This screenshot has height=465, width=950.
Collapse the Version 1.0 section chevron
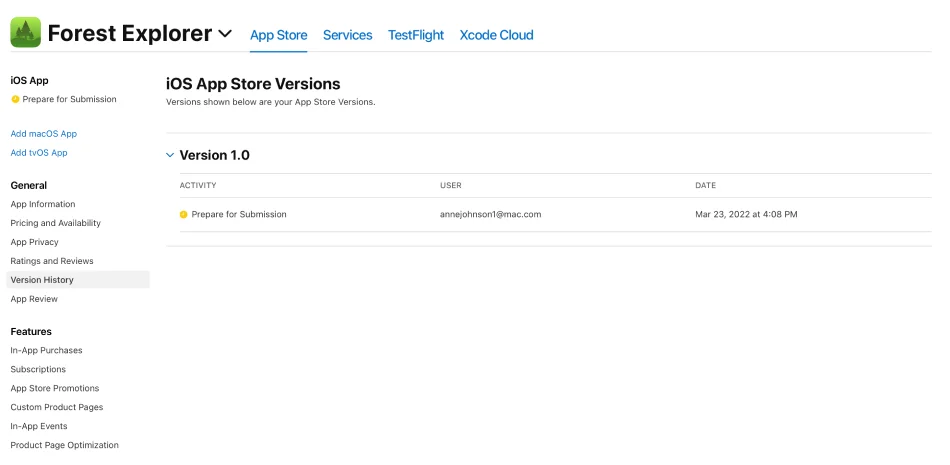[170, 155]
